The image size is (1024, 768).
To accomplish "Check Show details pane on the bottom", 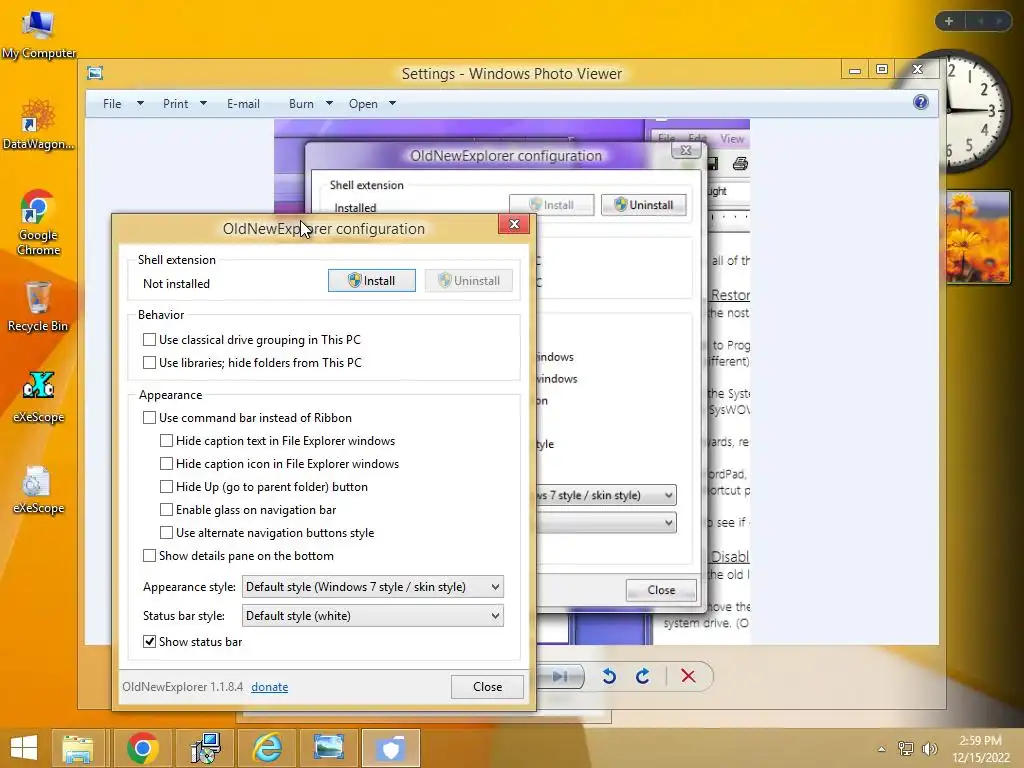I will coord(150,556).
